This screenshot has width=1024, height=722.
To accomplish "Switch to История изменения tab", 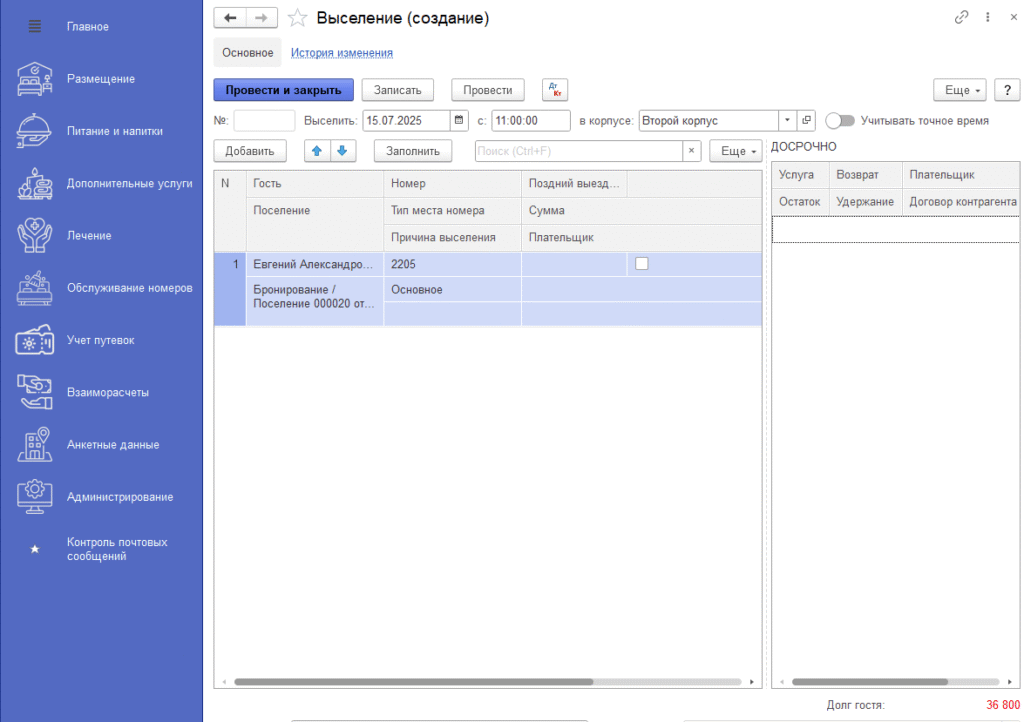I will (341, 53).
